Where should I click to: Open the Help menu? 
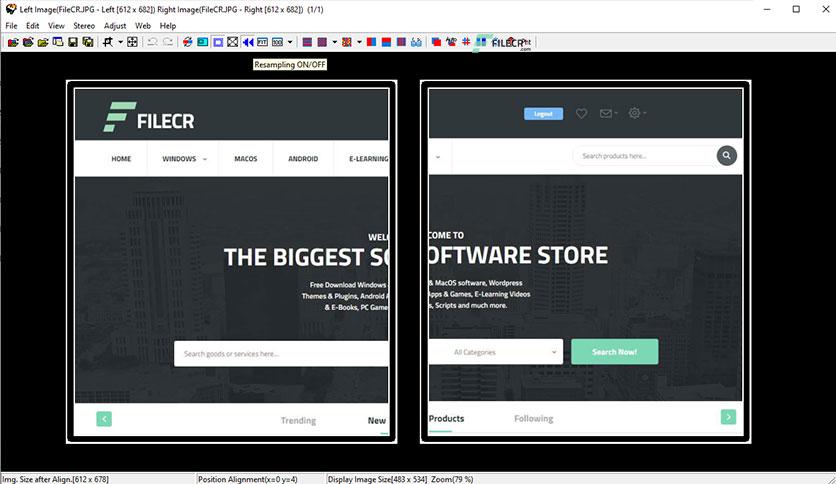[x=167, y=26]
